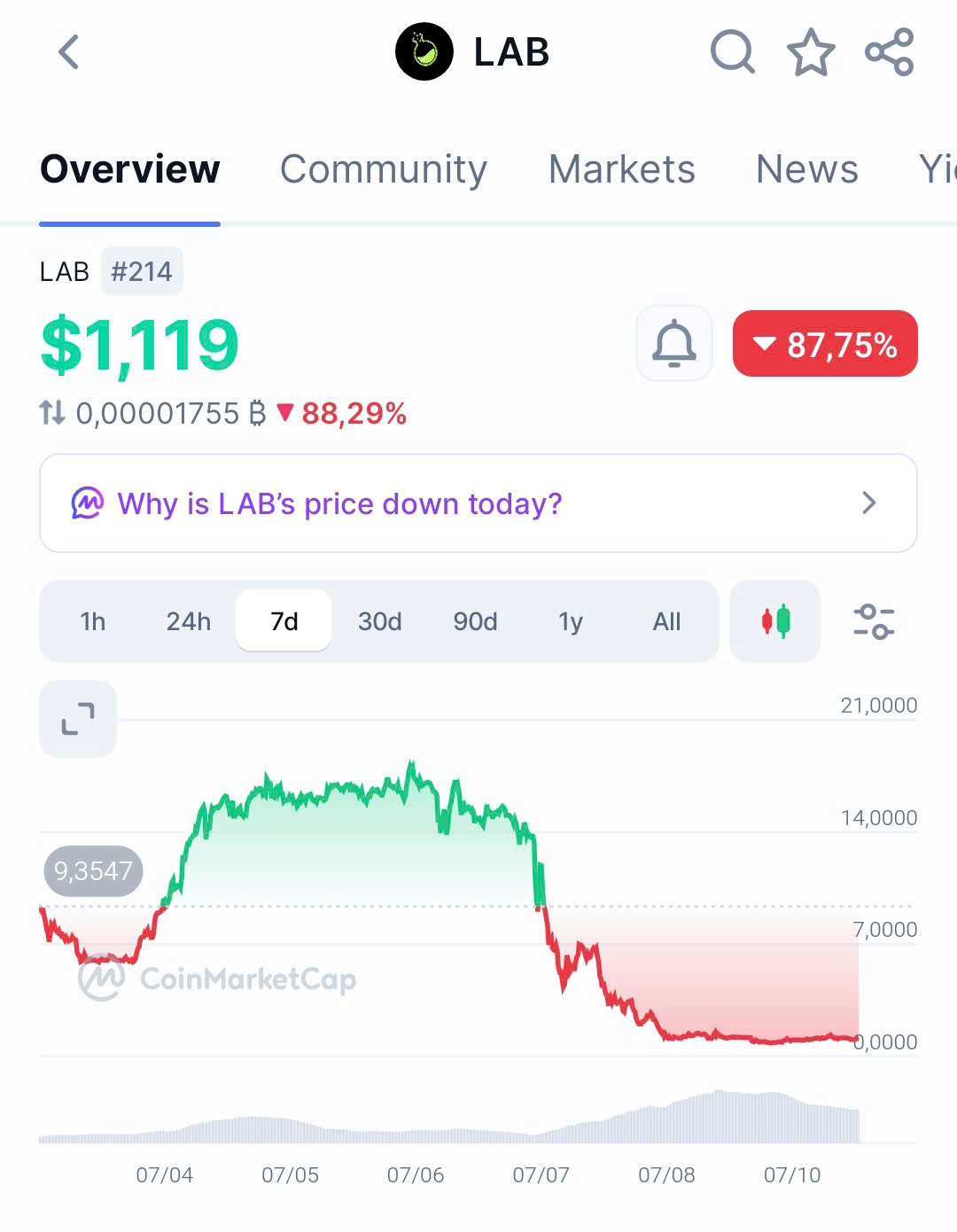Expand the chart to fullscreen
Viewport: 957px width, 1232px height.
tap(78, 719)
